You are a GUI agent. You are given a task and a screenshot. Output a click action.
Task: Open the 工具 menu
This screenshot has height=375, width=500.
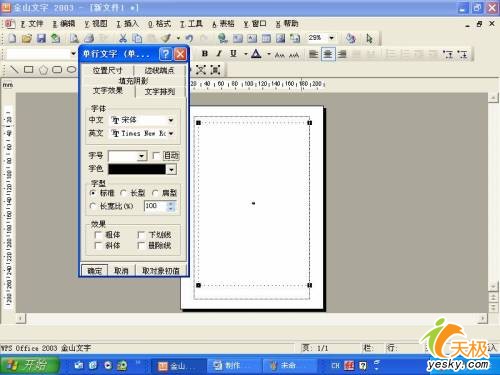tap(191, 24)
